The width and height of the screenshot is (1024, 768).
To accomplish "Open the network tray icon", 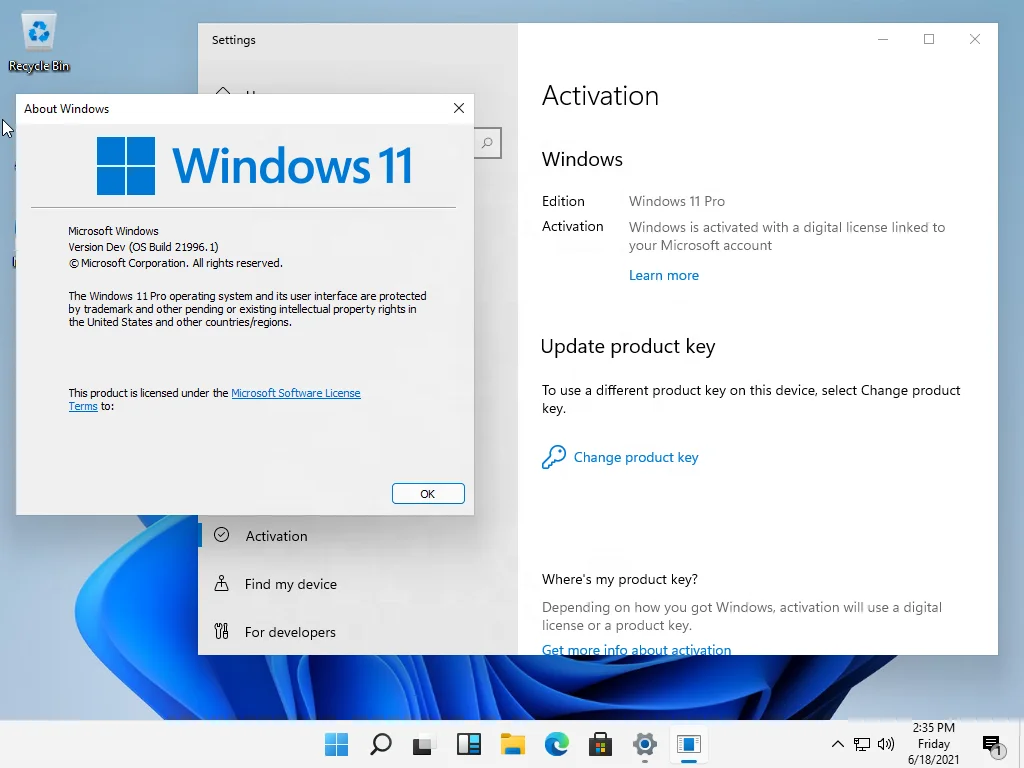I will [x=862, y=744].
